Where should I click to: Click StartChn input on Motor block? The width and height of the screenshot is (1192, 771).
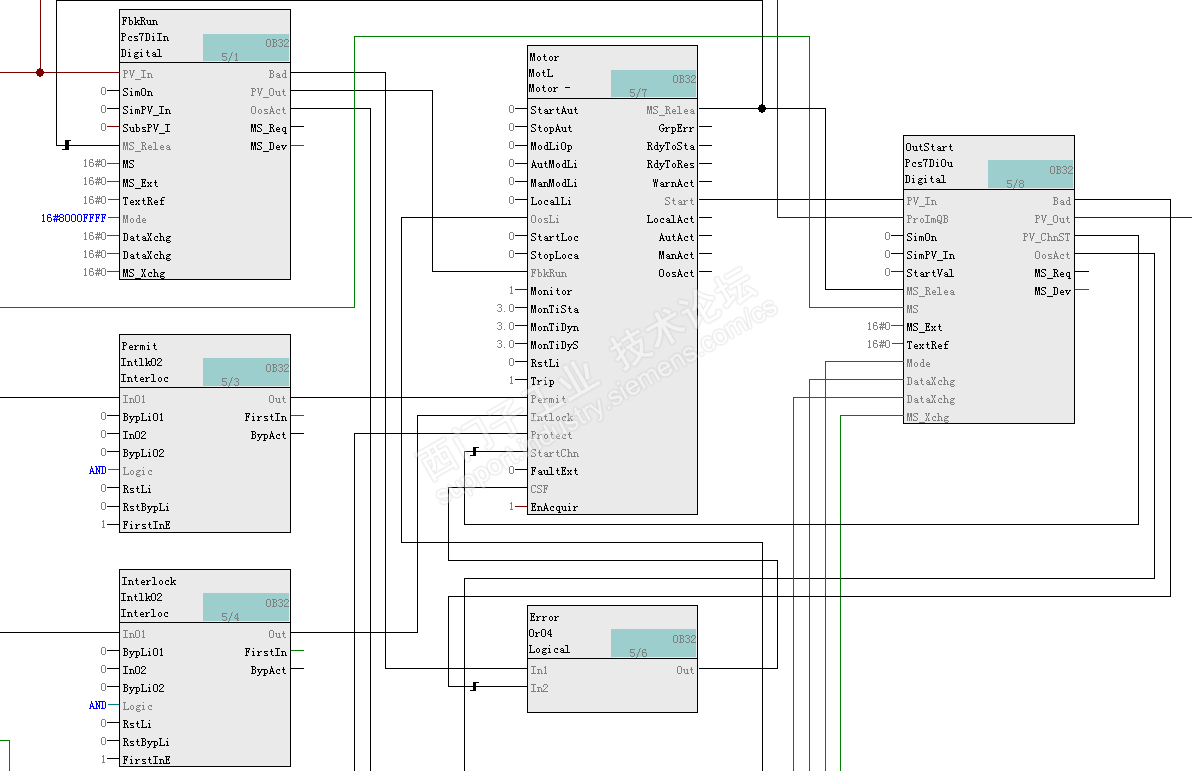[554, 453]
